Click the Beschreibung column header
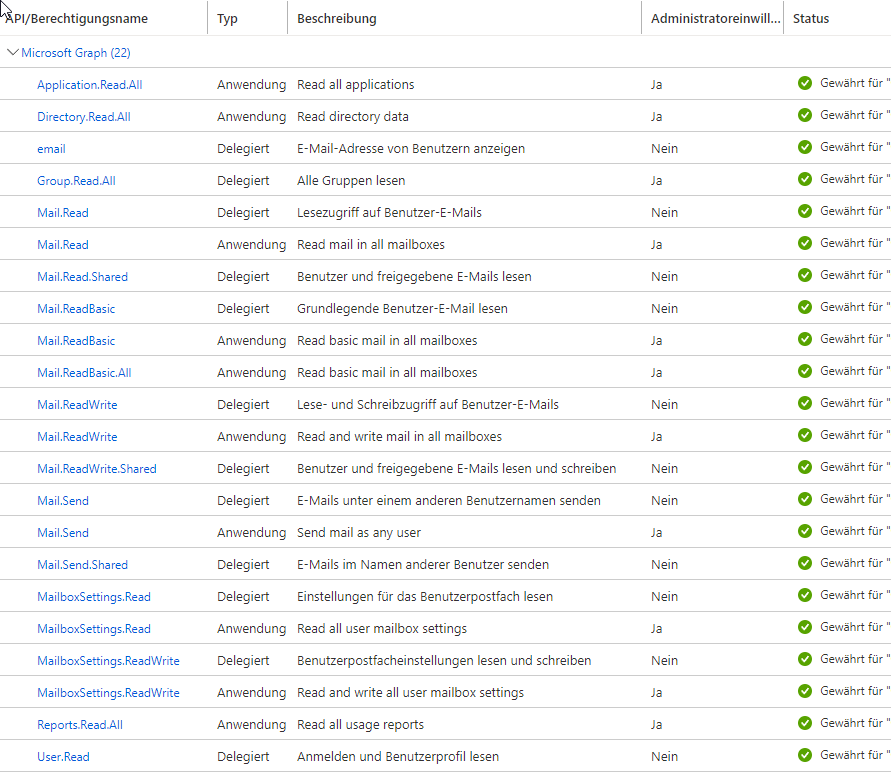The height and width of the screenshot is (783, 891). (x=337, y=19)
